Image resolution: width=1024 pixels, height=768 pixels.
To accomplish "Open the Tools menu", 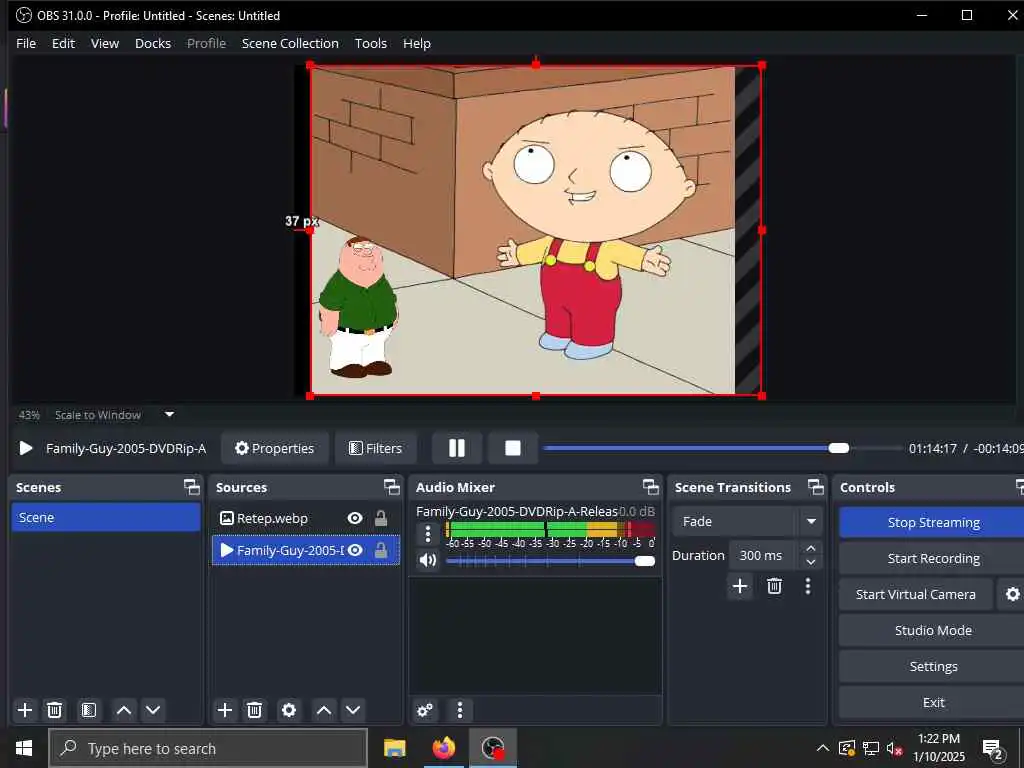I will 370,43.
